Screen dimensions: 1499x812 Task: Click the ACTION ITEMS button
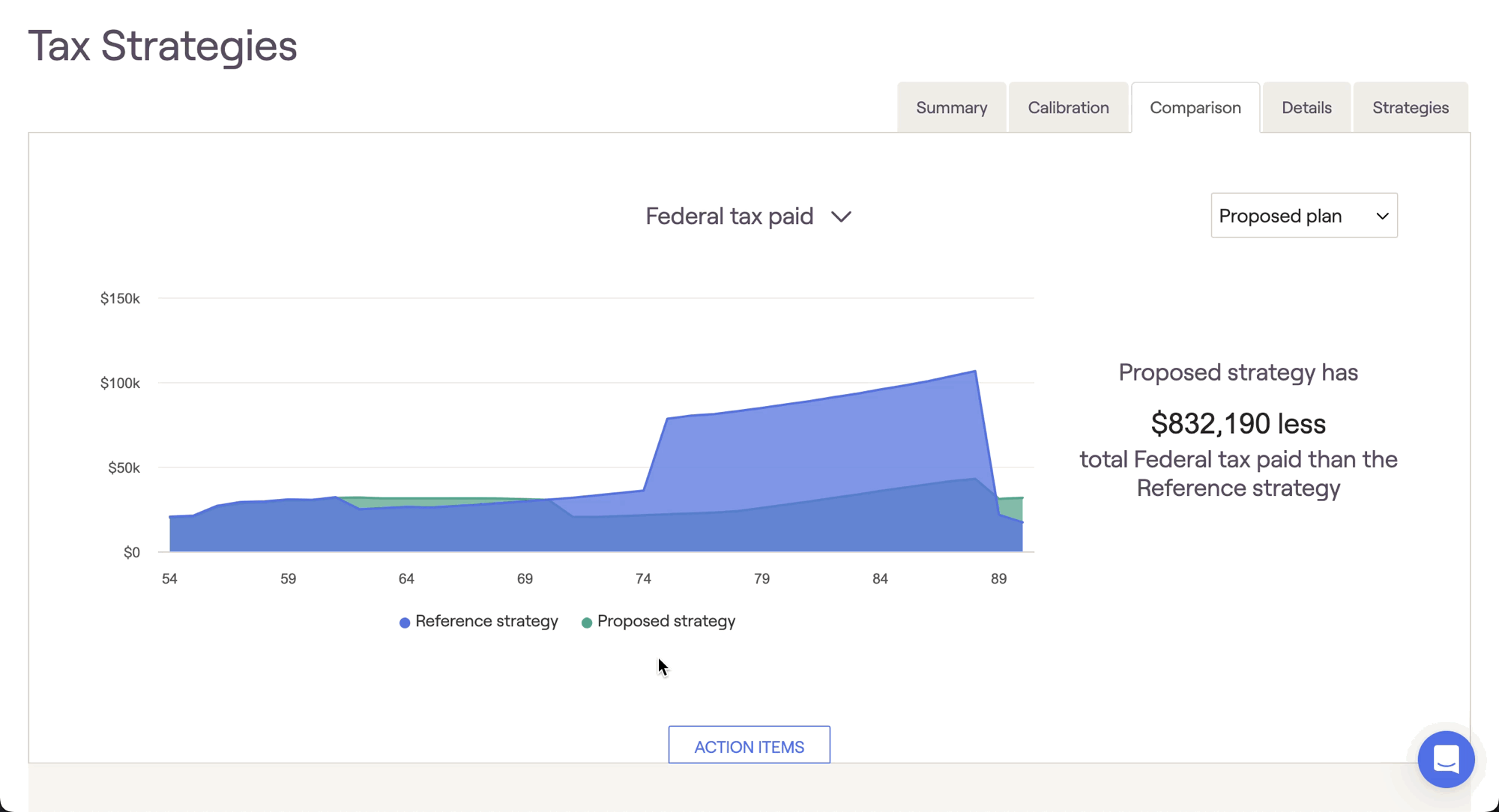coord(749,746)
